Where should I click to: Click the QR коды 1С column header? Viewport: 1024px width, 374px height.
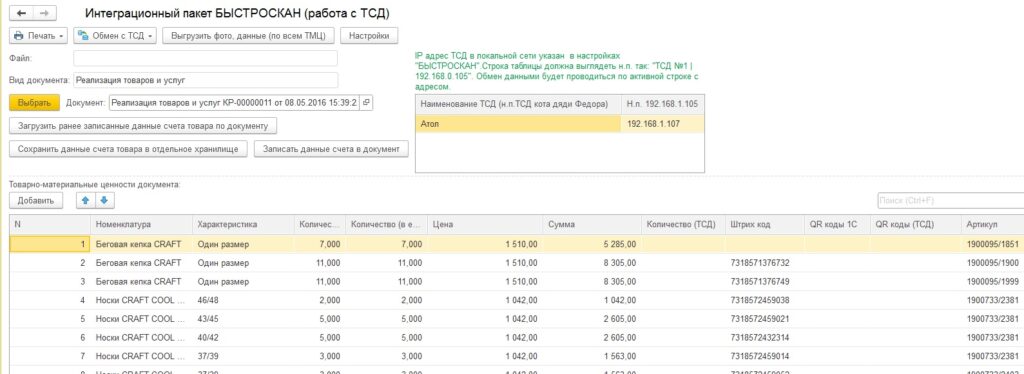click(x=837, y=225)
